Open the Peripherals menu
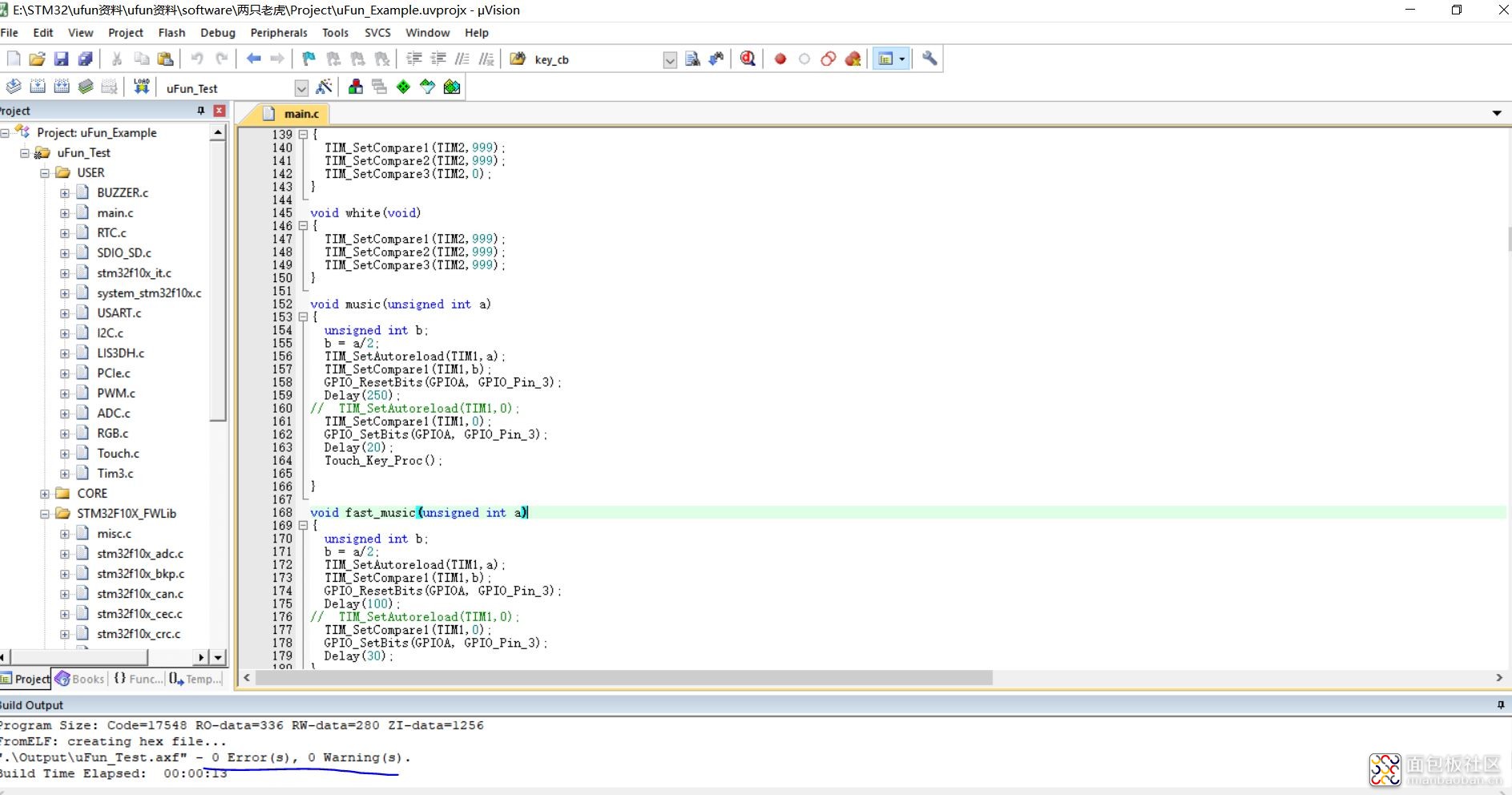This screenshot has width=1512, height=795. coord(279,33)
